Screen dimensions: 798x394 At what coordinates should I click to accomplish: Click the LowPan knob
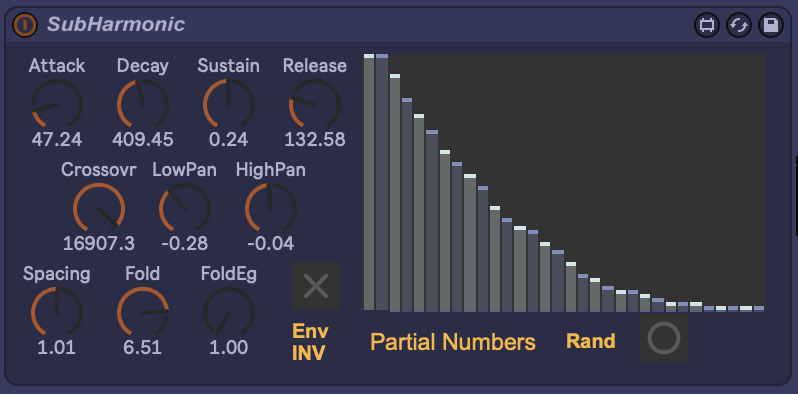tap(185, 208)
